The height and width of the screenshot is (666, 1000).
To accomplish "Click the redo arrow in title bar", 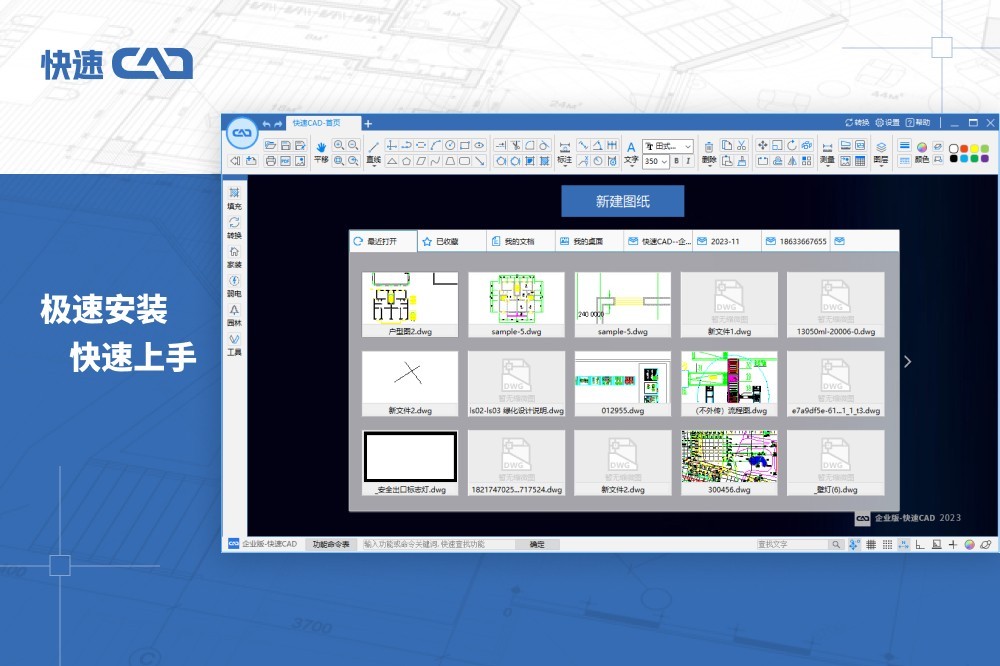I will (x=277, y=124).
